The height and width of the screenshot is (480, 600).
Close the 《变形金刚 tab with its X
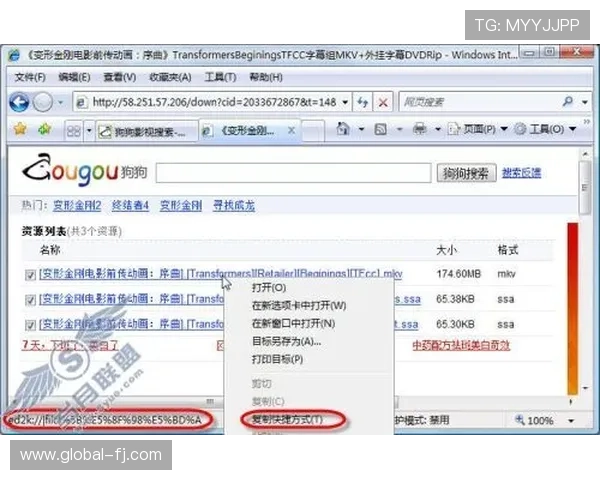coord(291,131)
